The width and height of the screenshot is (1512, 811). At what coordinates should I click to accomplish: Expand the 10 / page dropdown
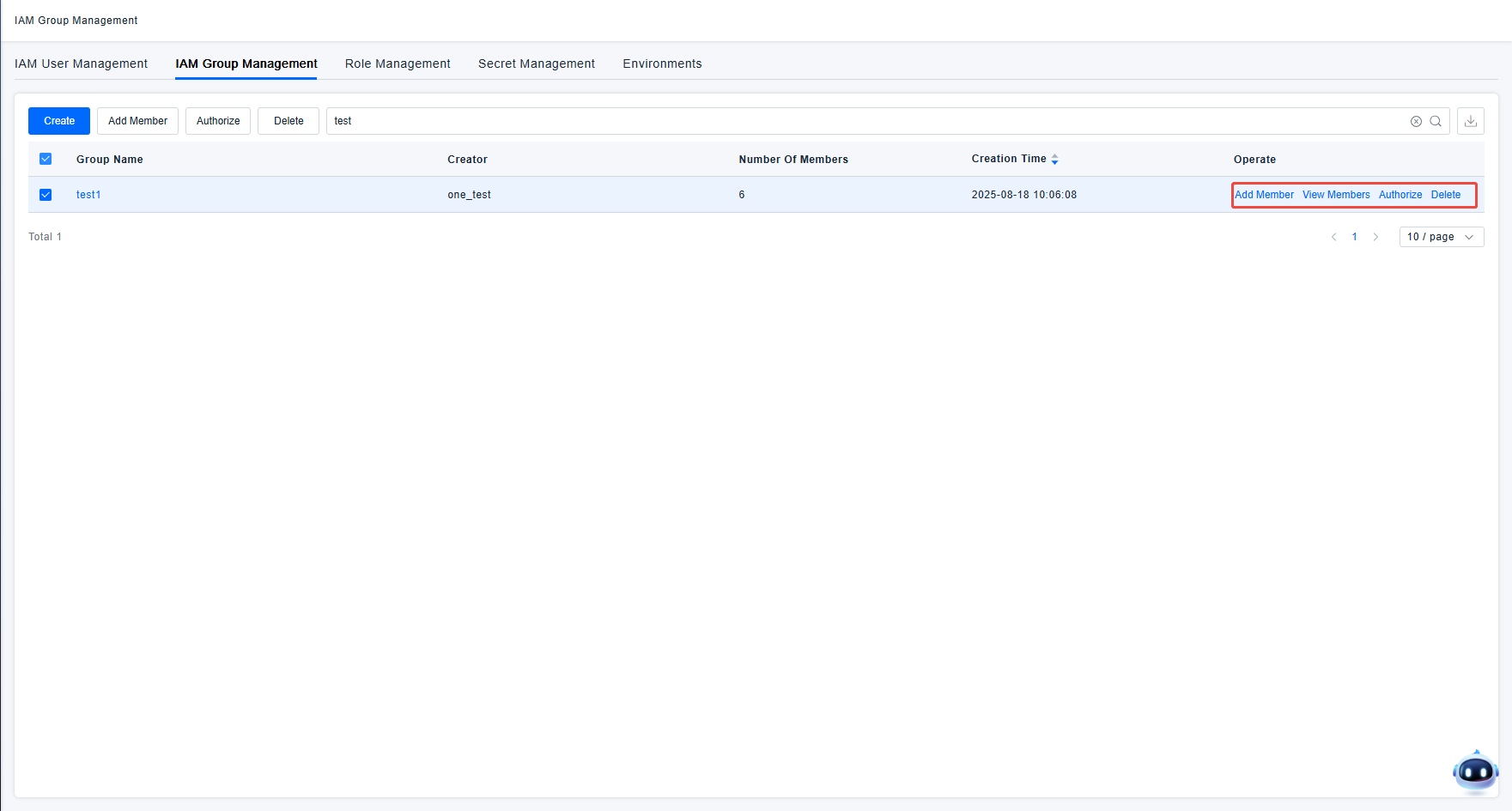coord(1441,237)
